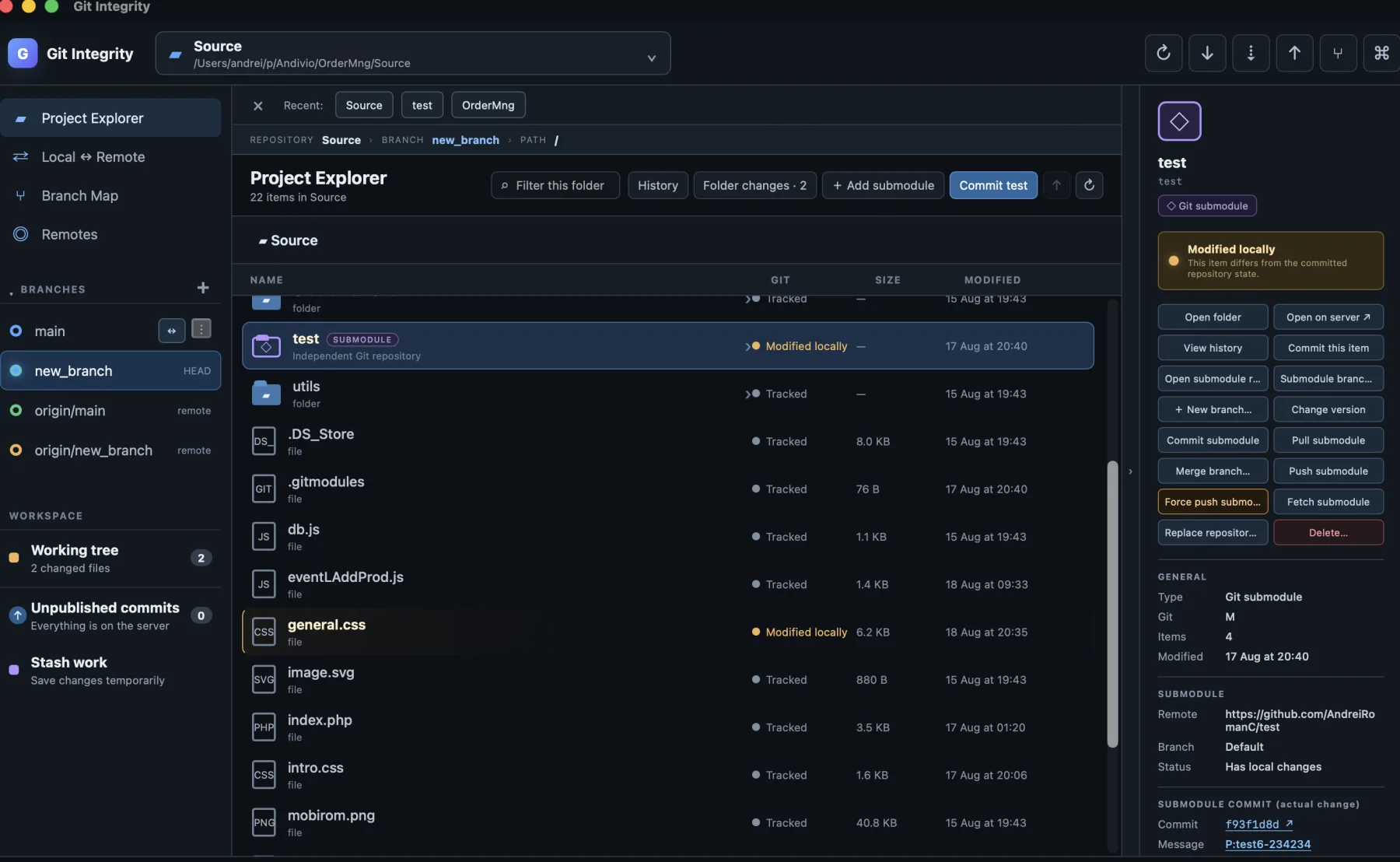Click the go-up arrow beside Commit test
Screen dimensions: 1400x862
pos(1056,185)
